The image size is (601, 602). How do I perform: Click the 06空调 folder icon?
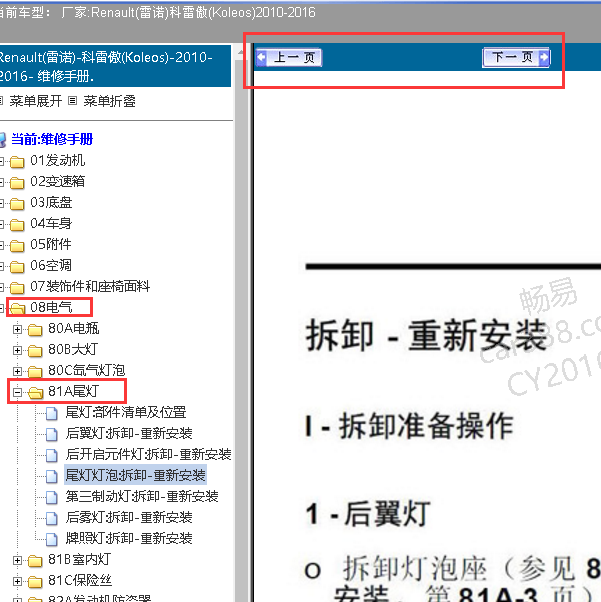(x=17, y=266)
